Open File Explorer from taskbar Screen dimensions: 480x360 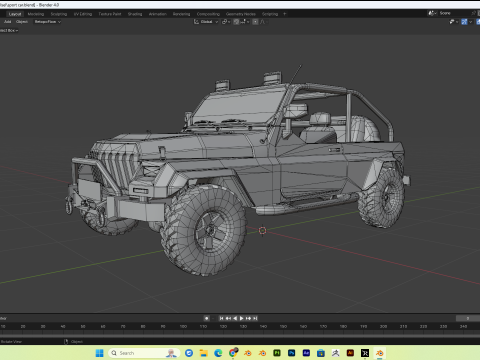point(204,353)
